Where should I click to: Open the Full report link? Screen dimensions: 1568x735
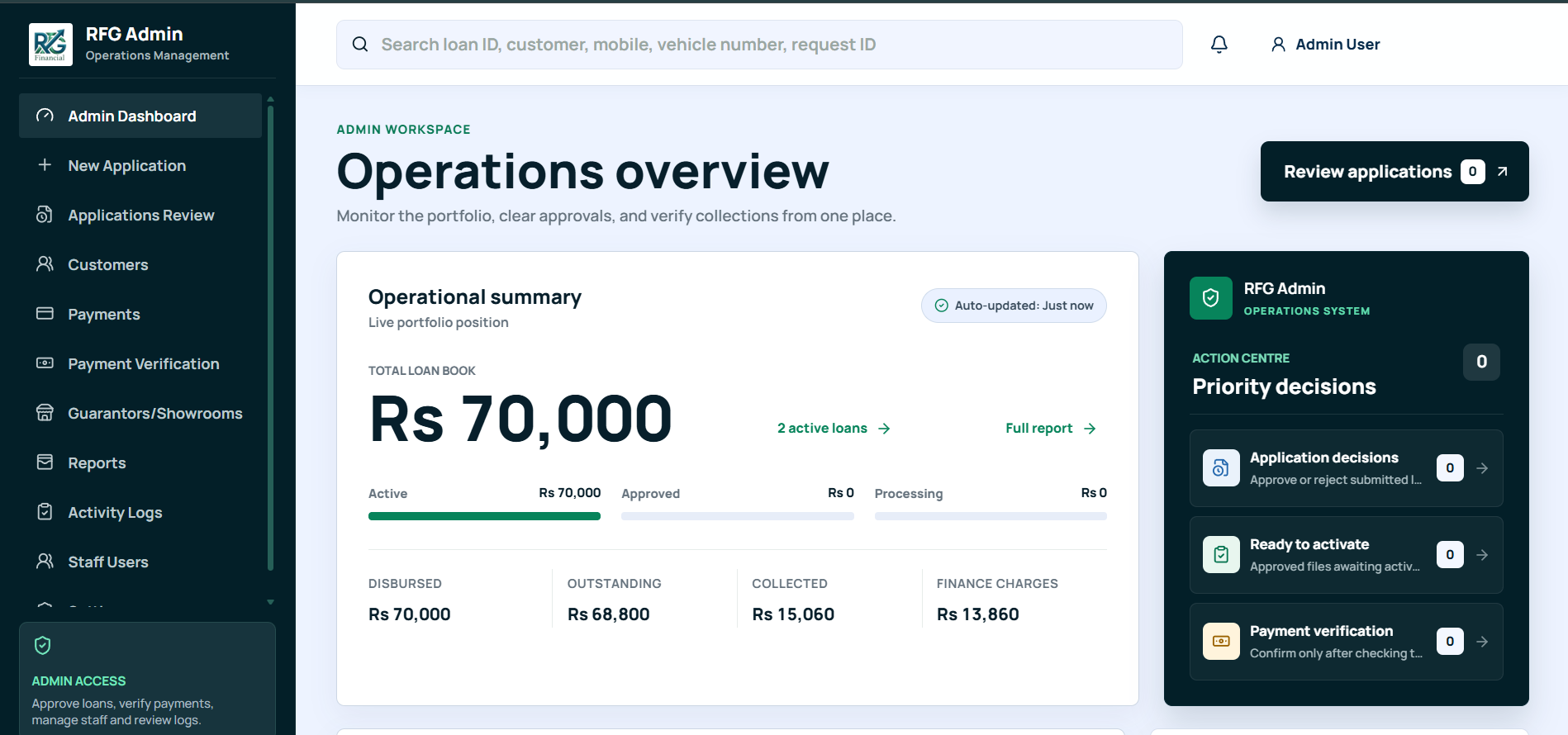(x=1051, y=429)
